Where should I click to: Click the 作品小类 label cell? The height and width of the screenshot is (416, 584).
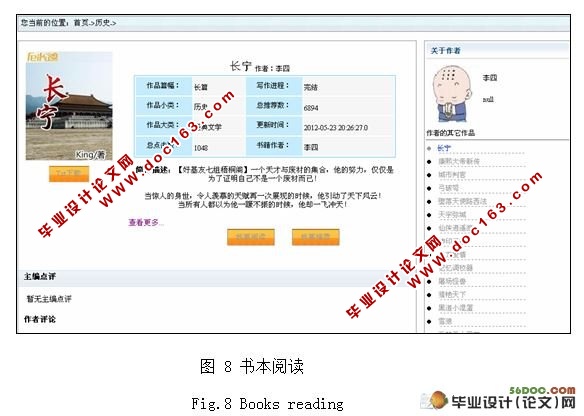(x=164, y=106)
